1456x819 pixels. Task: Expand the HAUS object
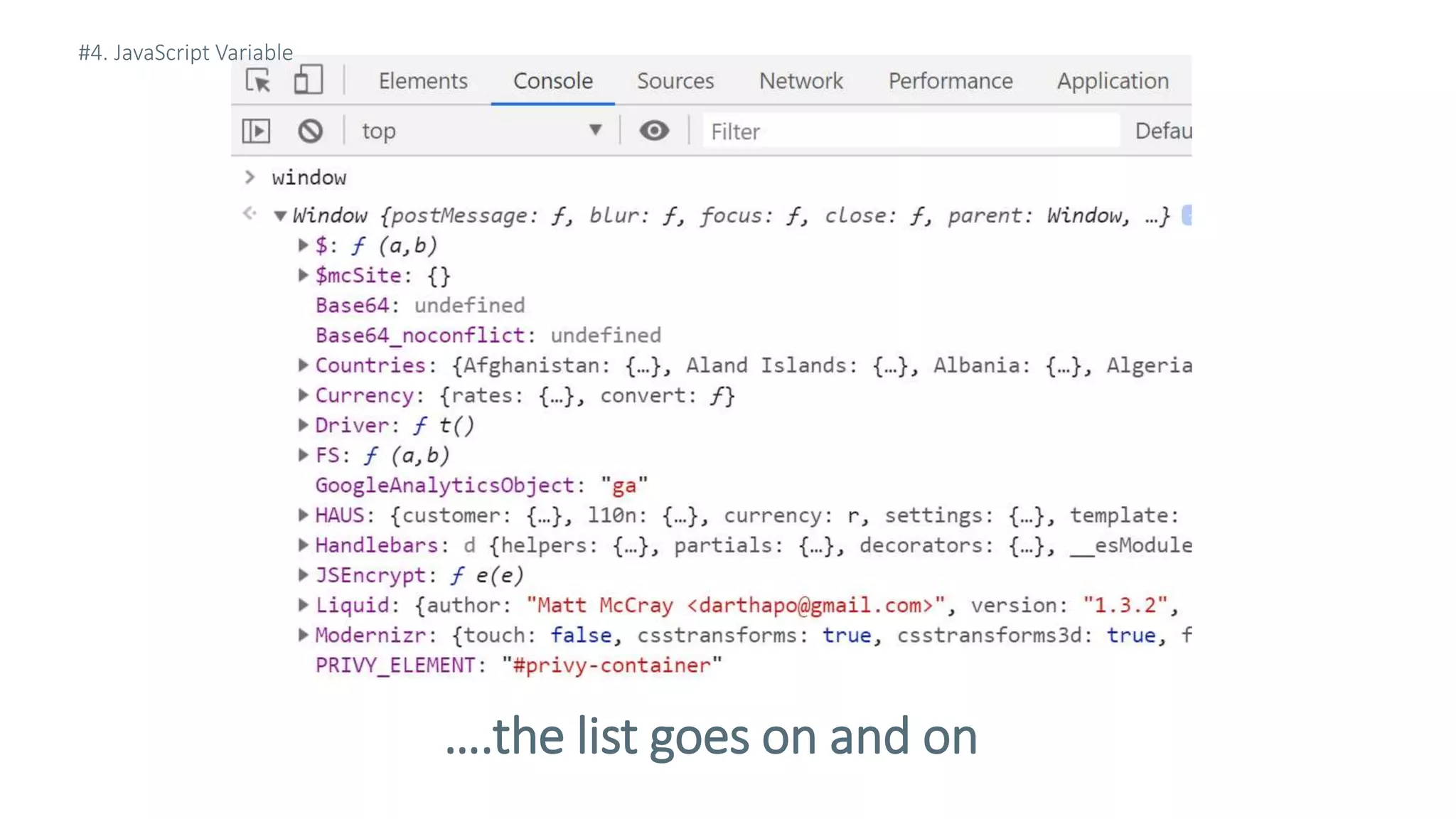tap(304, 515)
